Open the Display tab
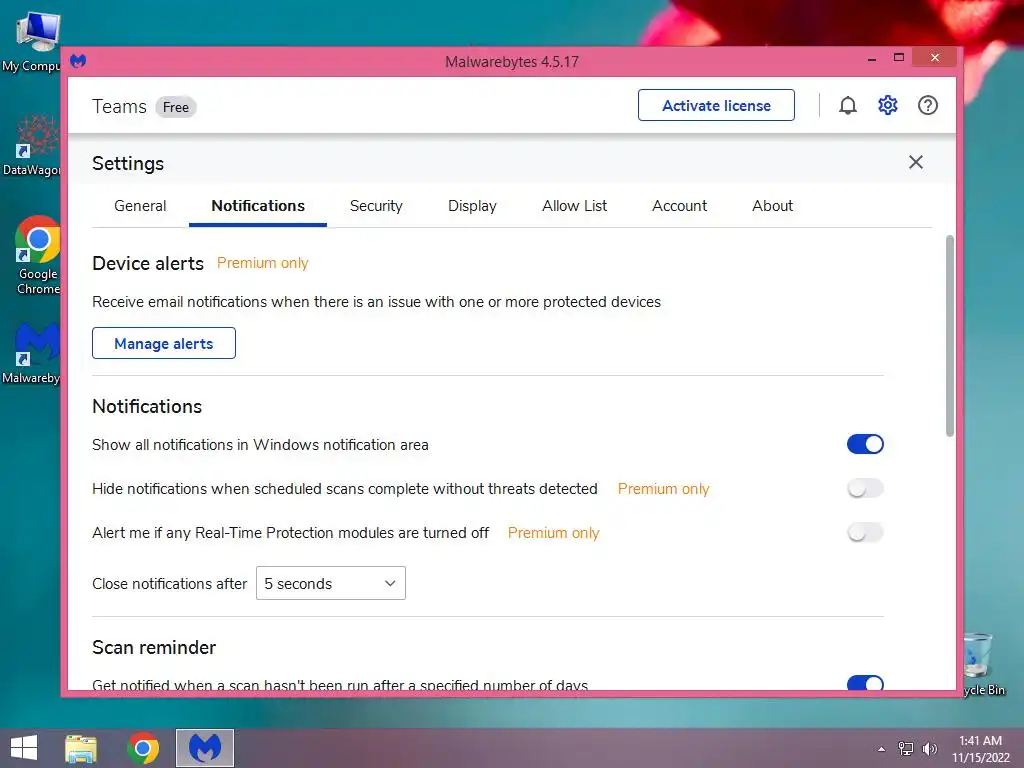1024x768 pixels. point(472,206)
